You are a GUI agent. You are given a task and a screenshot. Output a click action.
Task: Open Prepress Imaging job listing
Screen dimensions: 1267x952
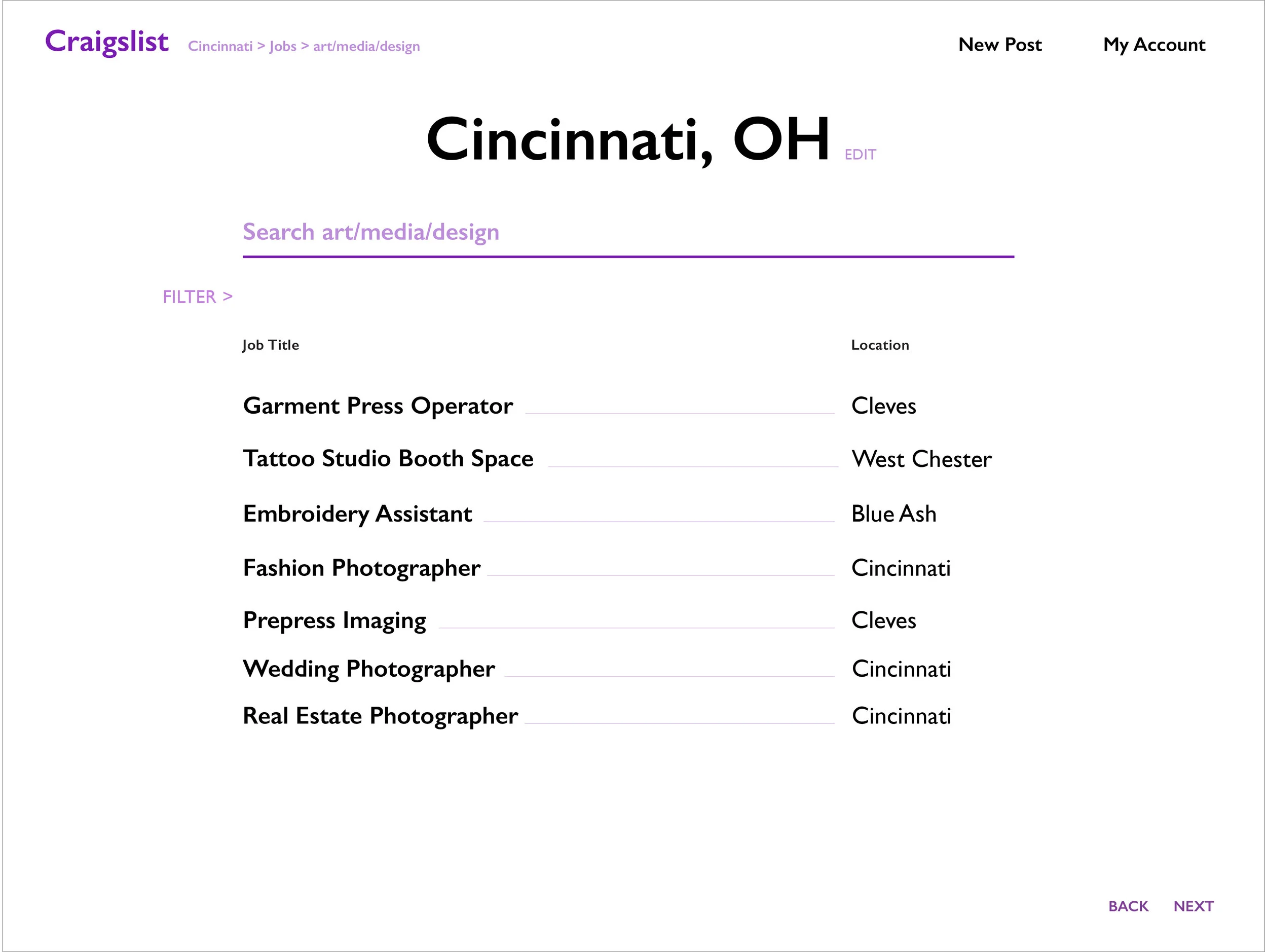pos(334,620)
